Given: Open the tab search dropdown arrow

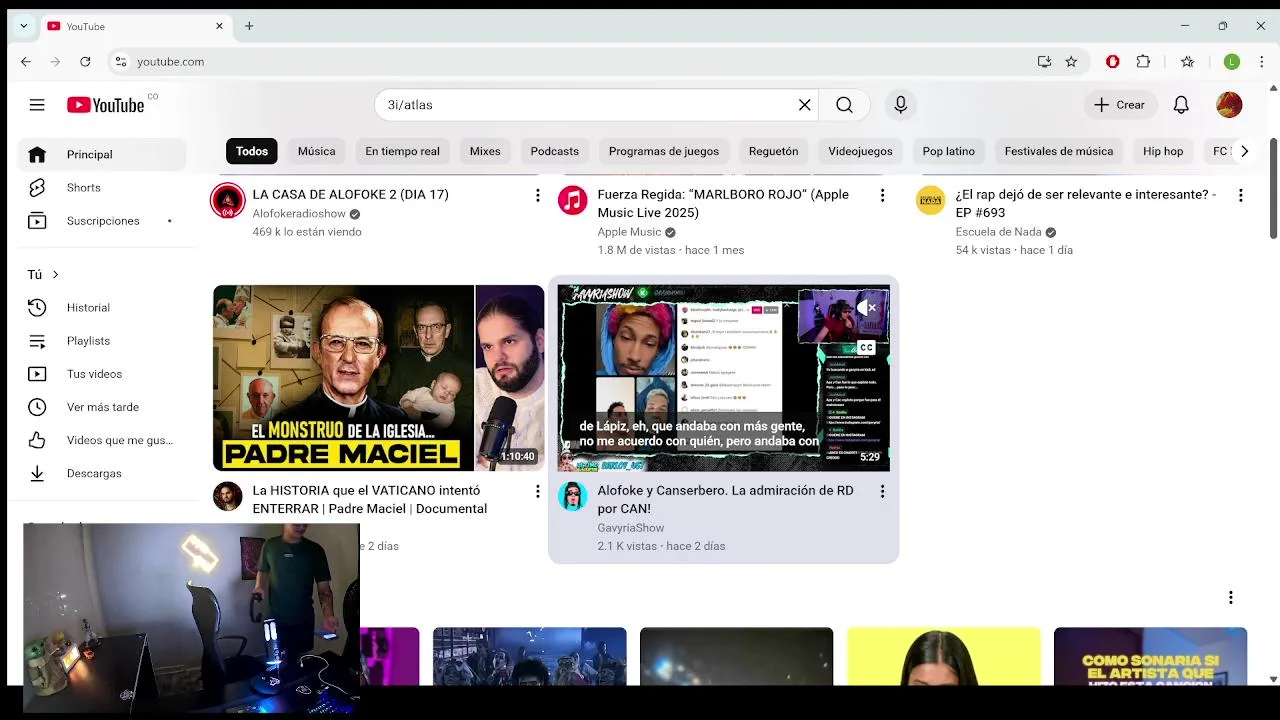Looking at the screenshot, I should click(x=23, y=26).
